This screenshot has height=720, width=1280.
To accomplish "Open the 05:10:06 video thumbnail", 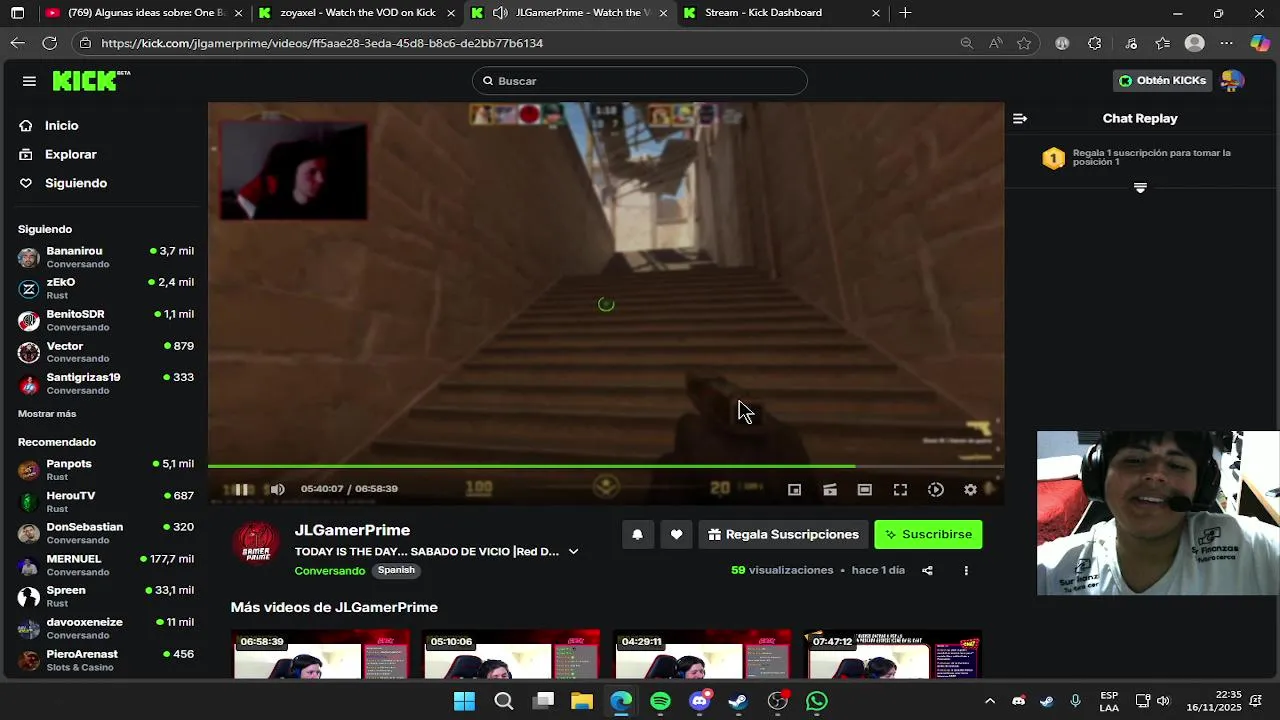I will click(x=511, y=654).
